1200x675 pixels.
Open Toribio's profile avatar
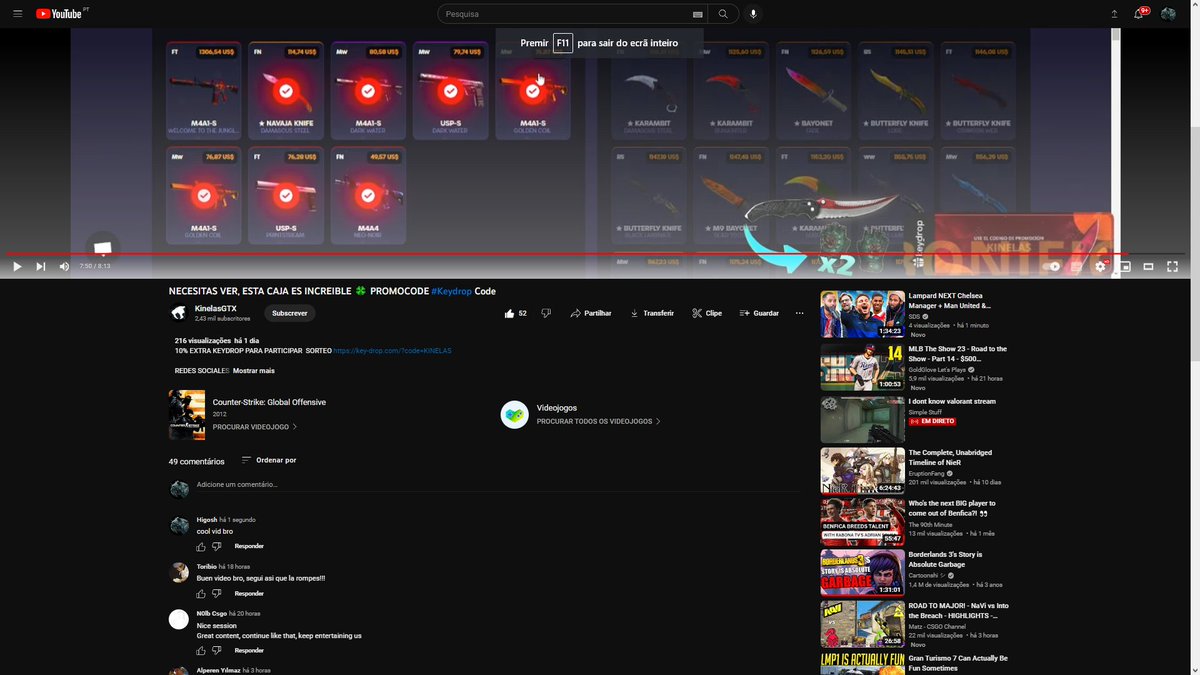pos(179,573)
